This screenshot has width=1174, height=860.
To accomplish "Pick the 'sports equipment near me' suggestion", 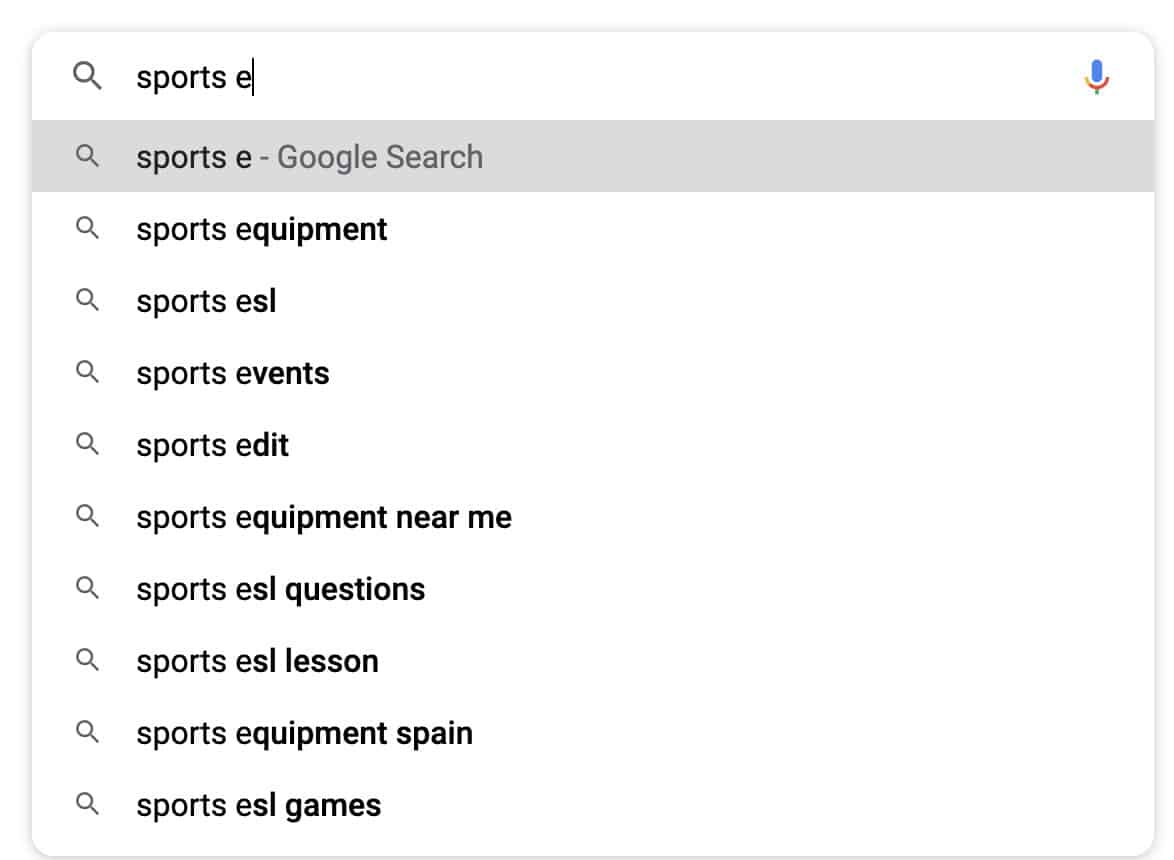I will (x=322, y=516).
